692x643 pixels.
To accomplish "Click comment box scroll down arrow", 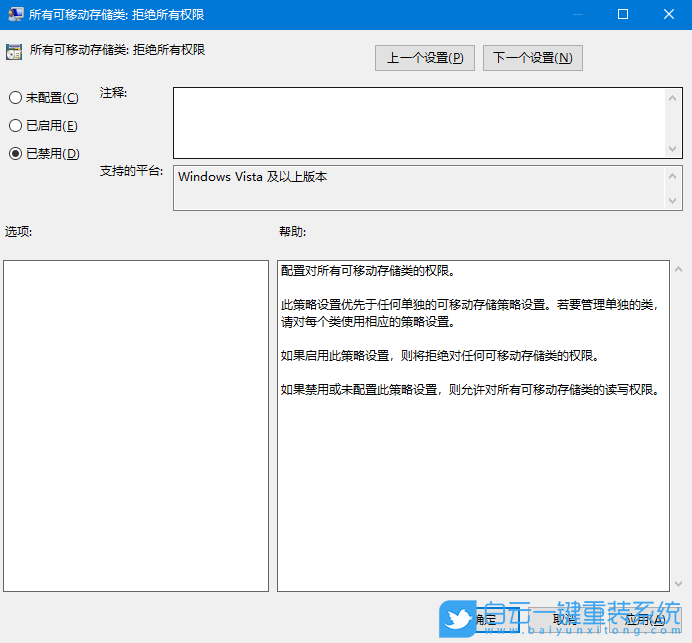I will pos(672,149).
